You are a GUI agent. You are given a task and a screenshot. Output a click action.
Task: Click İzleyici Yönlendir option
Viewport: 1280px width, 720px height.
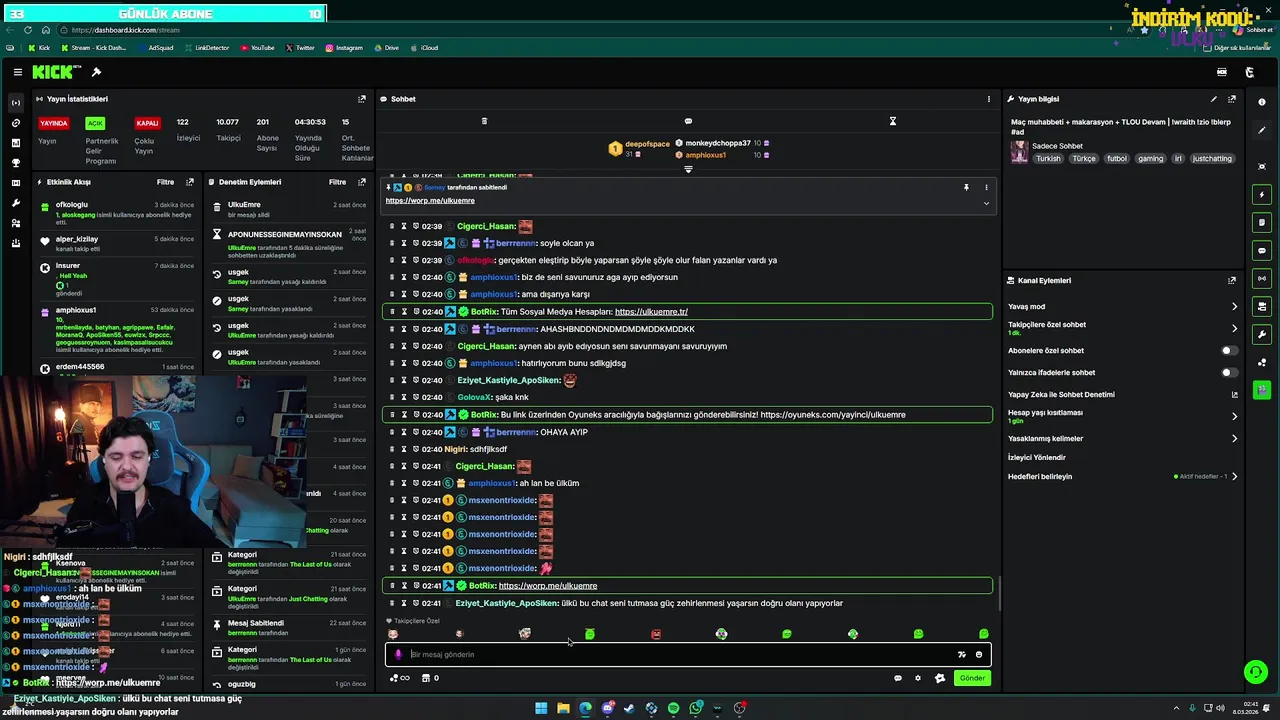(x=1037, y=457)
